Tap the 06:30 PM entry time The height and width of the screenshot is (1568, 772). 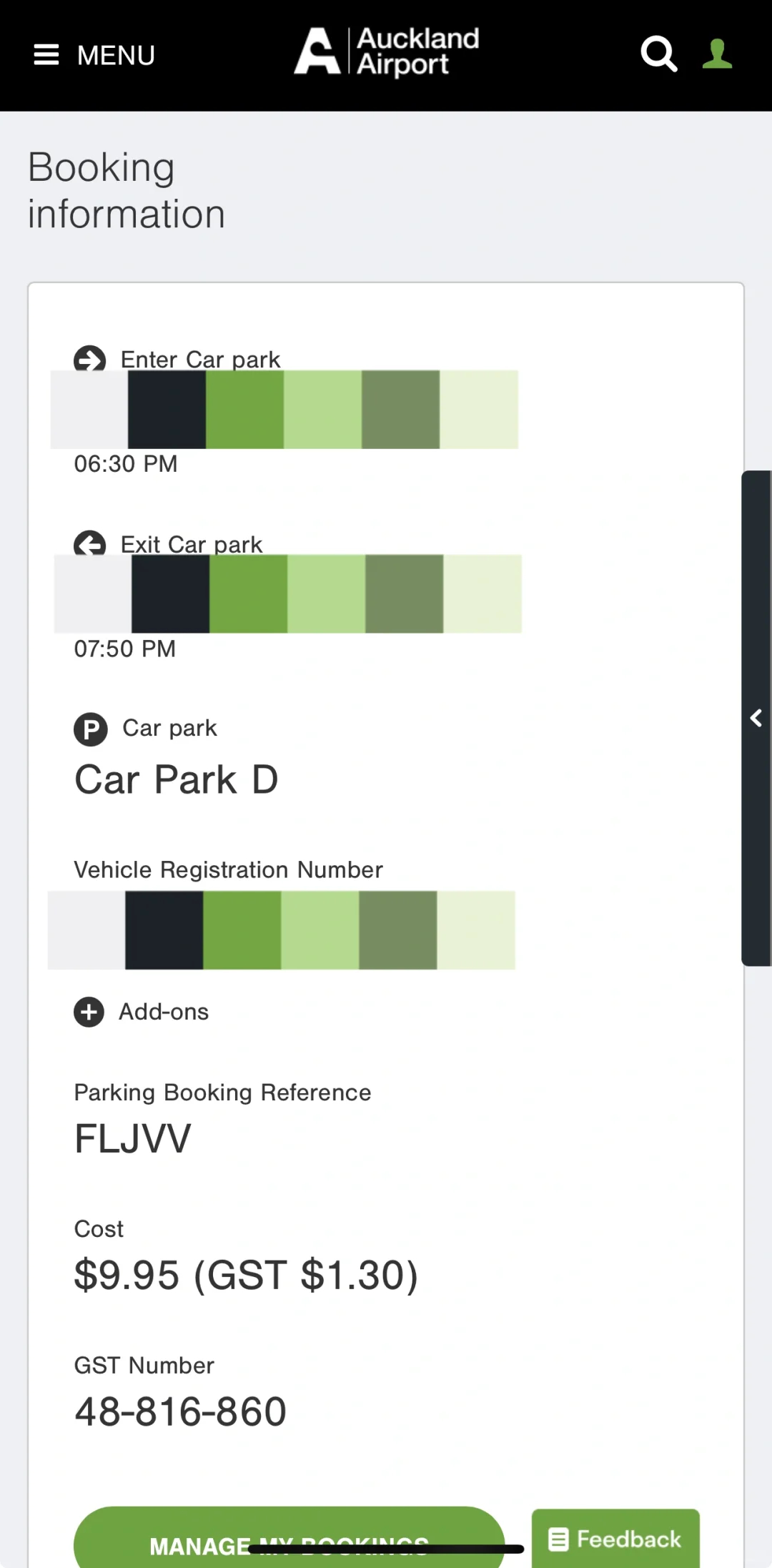(126, 464)
